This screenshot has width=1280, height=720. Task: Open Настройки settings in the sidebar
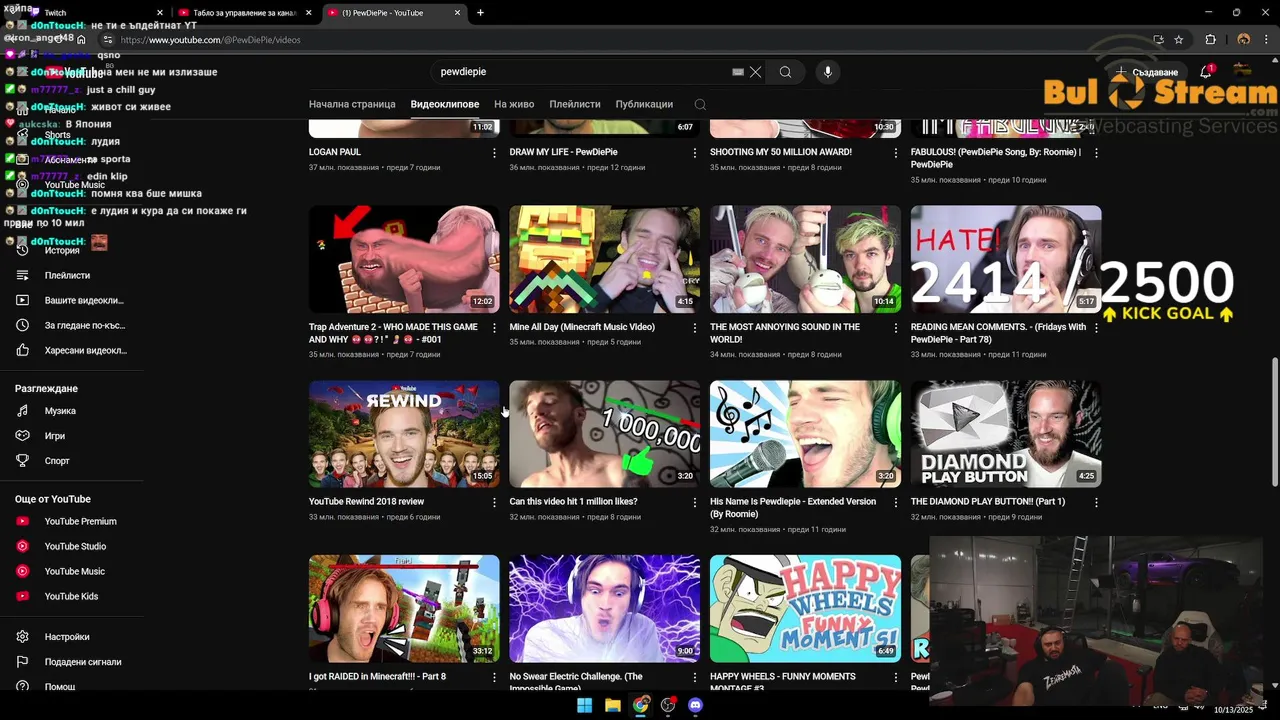click(x=67, y=637)
